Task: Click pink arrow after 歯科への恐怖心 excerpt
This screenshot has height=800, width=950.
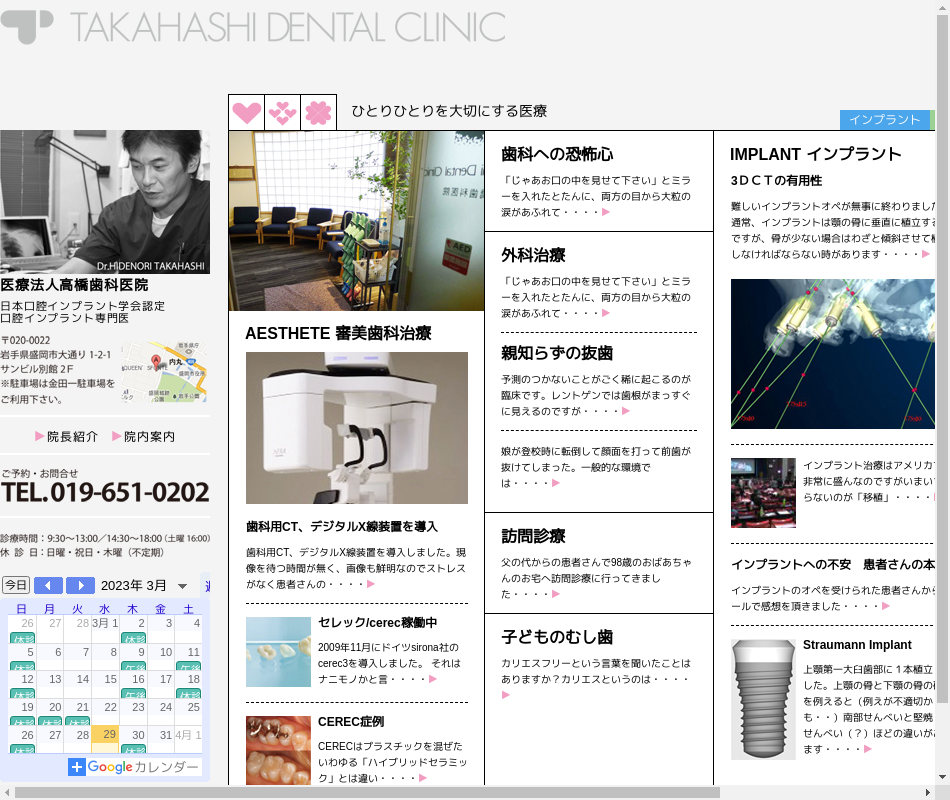Action: [x=606, y=212]
